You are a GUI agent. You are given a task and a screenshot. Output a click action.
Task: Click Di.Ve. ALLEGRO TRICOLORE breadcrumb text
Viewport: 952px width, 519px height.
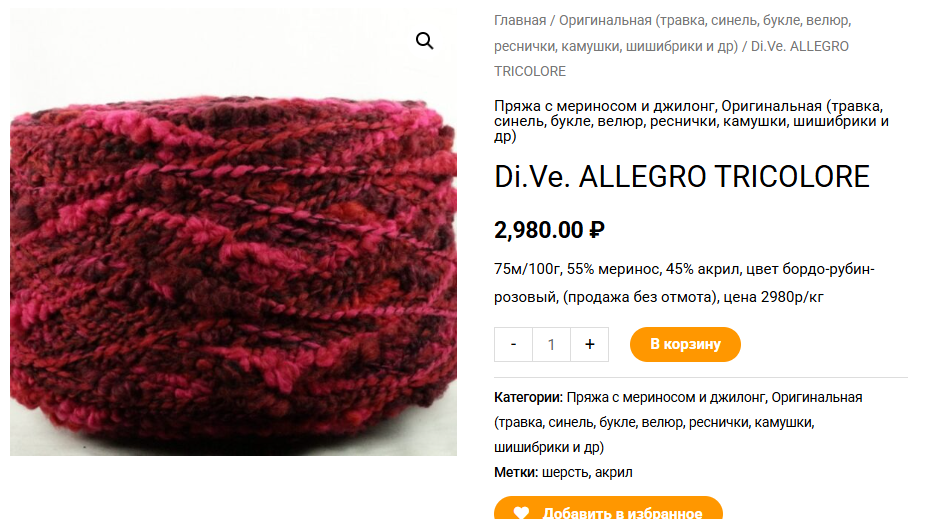coord(672,59)
